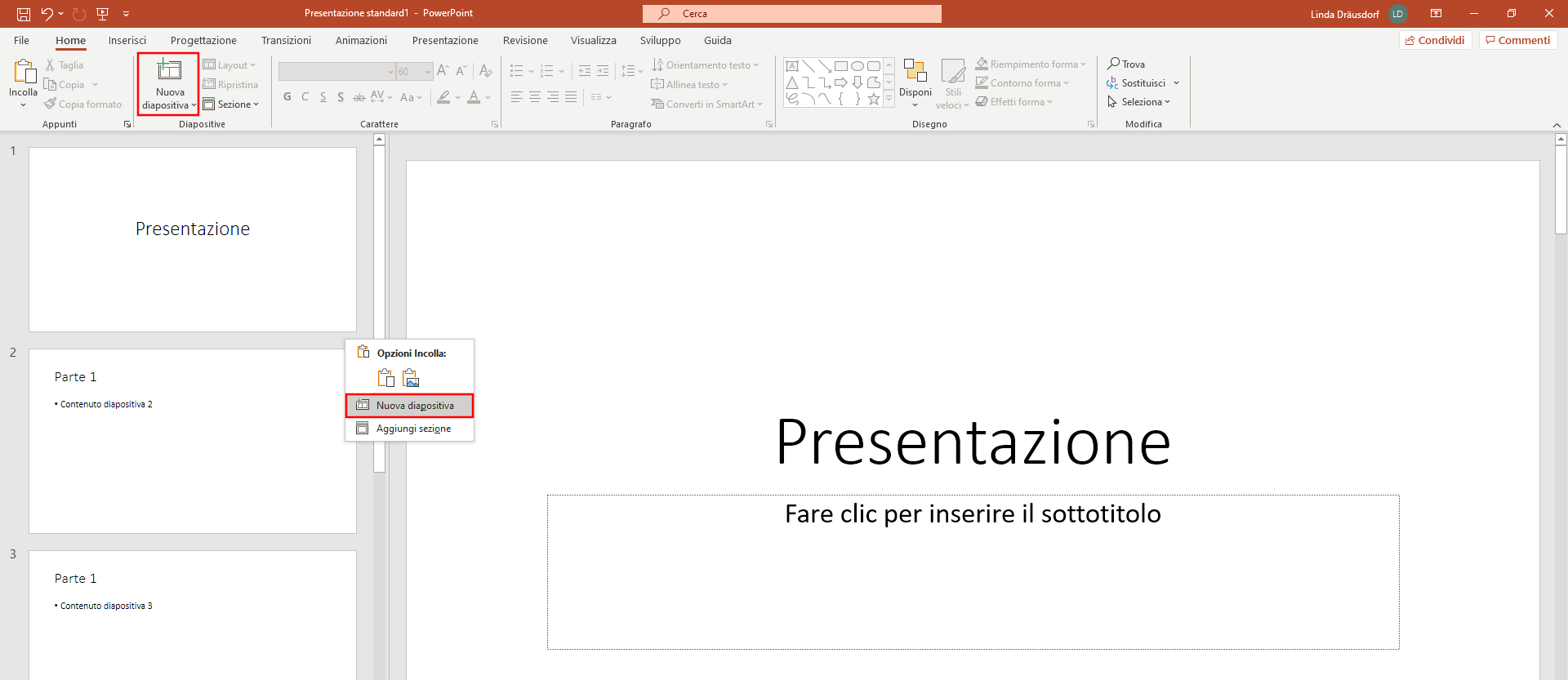Open the Ribbon display options icon
This screenshot has width=1568, height=680.
[x=1436, y=14]
